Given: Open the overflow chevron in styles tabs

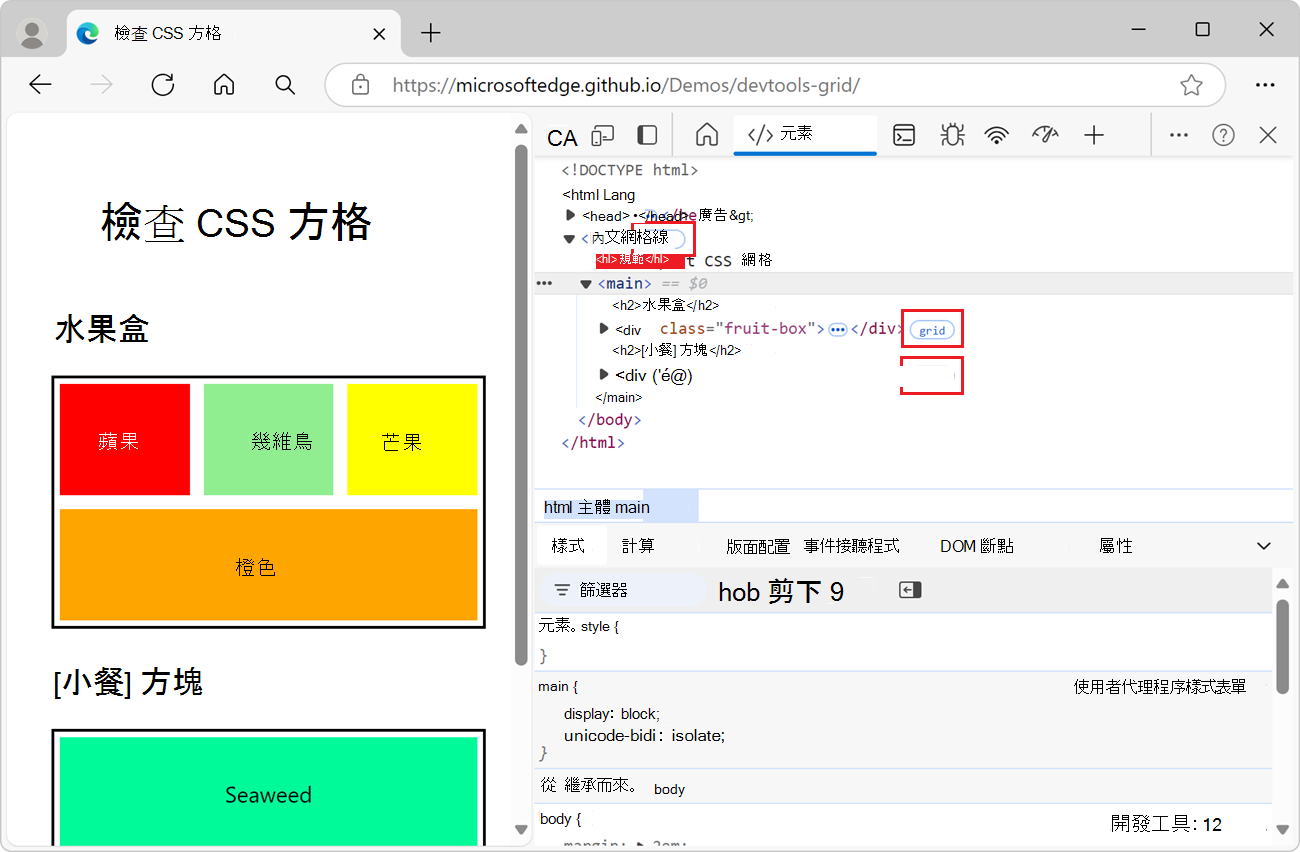Looking at the screenshot, I should 1264,545.
